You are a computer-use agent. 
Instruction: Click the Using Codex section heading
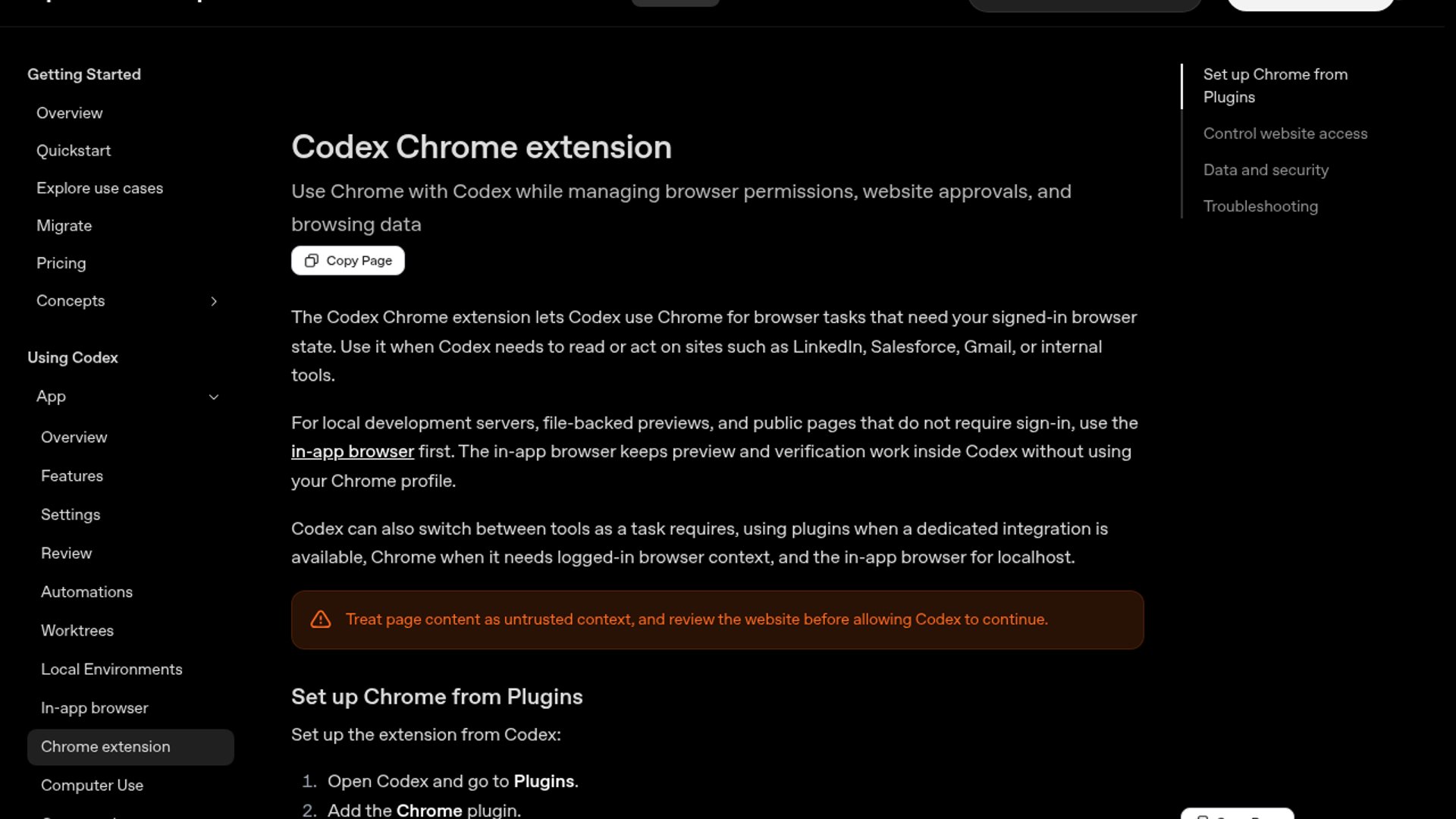pos(73,358)
